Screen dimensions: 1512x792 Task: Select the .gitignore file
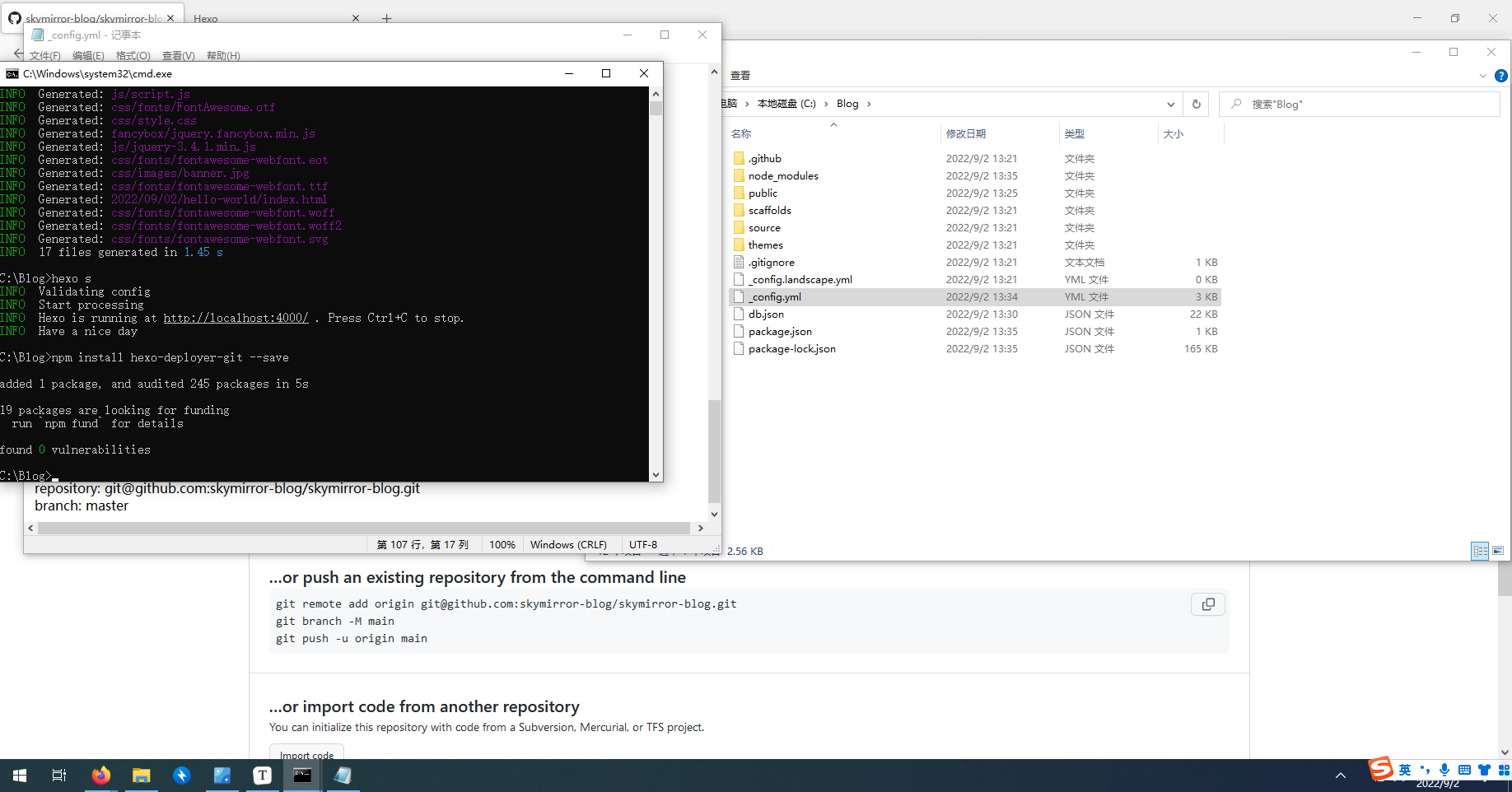click(x=974, y=262)
